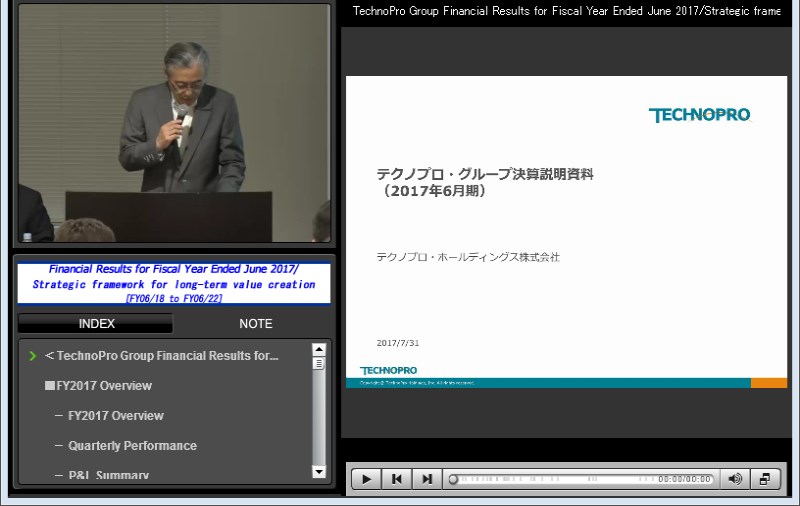
Task: Mute audio with the speaker icon
Action: click(x=735, y=479)
